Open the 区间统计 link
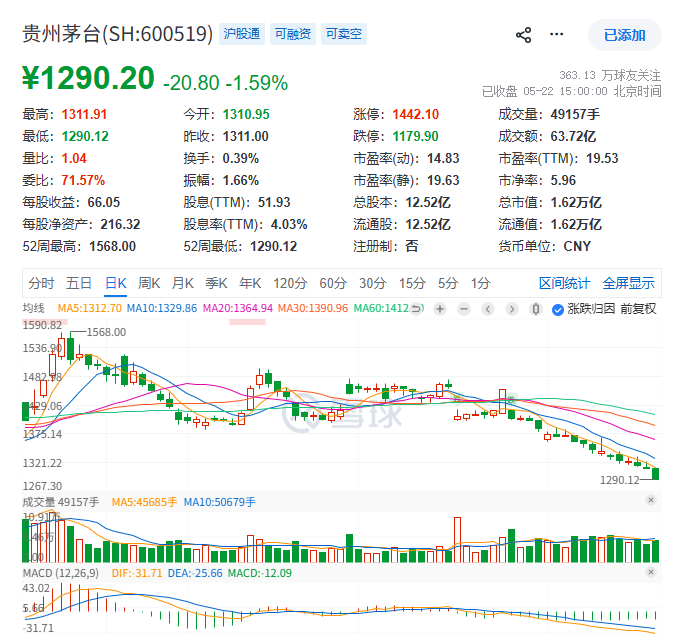This screenshot has height=638, width=681. 565,283
